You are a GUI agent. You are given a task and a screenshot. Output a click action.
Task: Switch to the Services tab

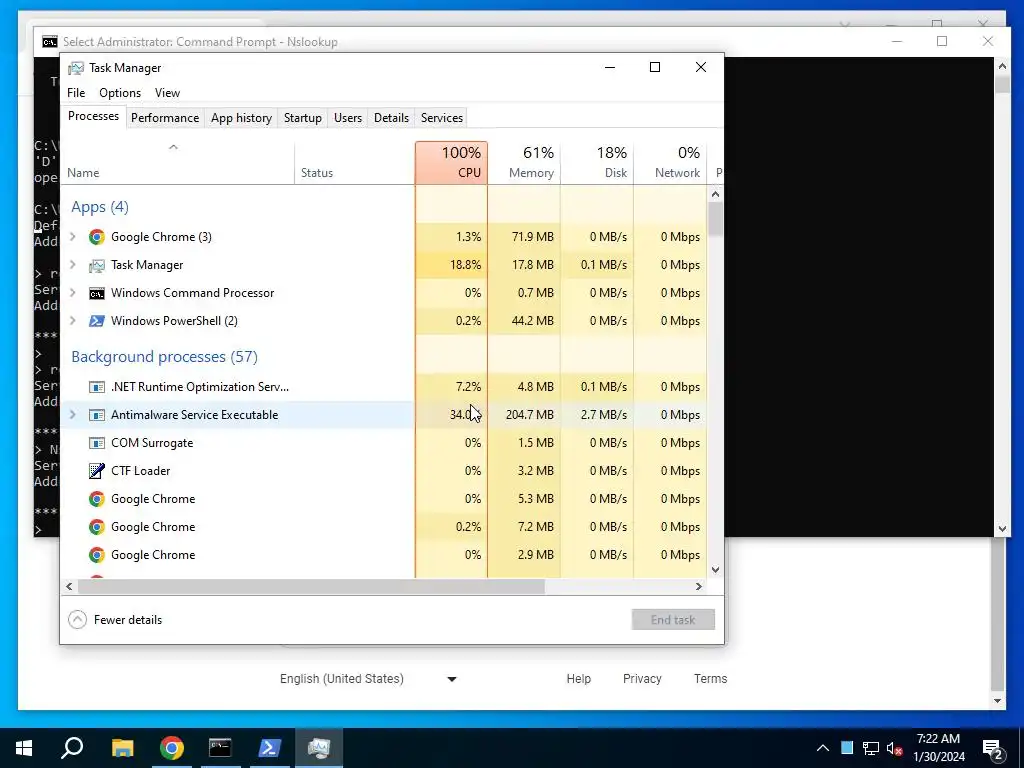441,118
